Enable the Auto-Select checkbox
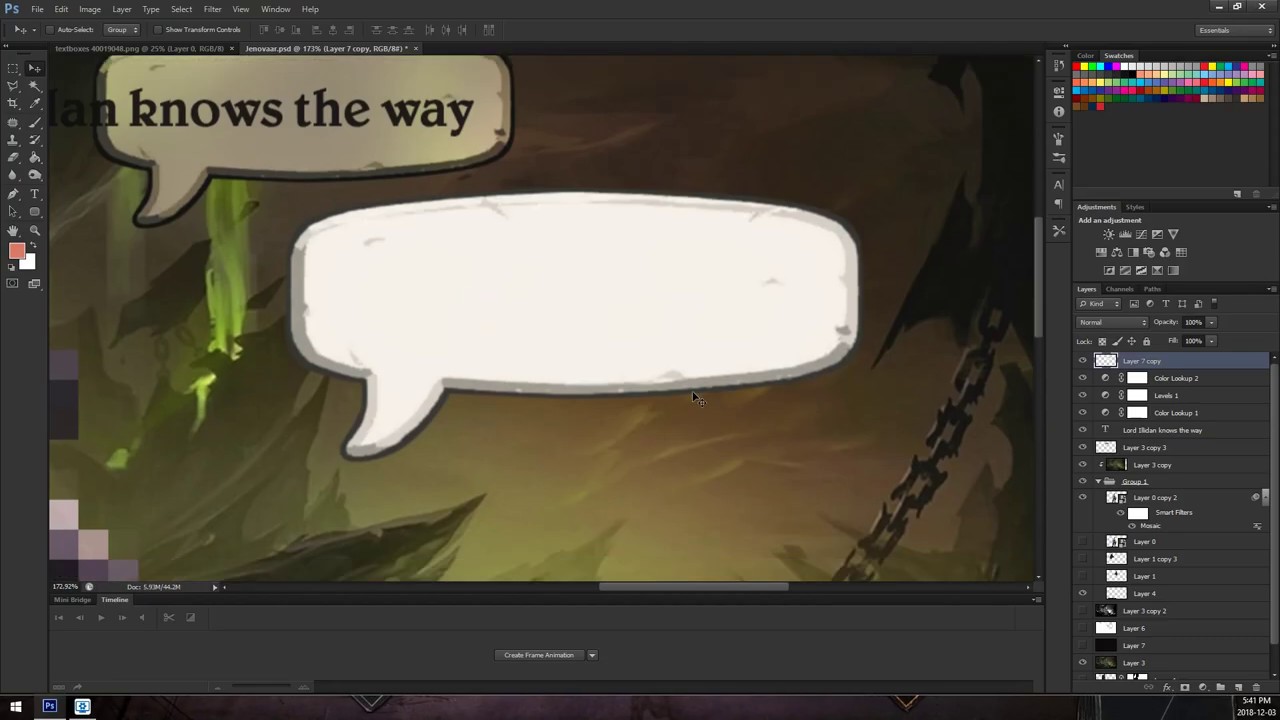 coord(50,30)
